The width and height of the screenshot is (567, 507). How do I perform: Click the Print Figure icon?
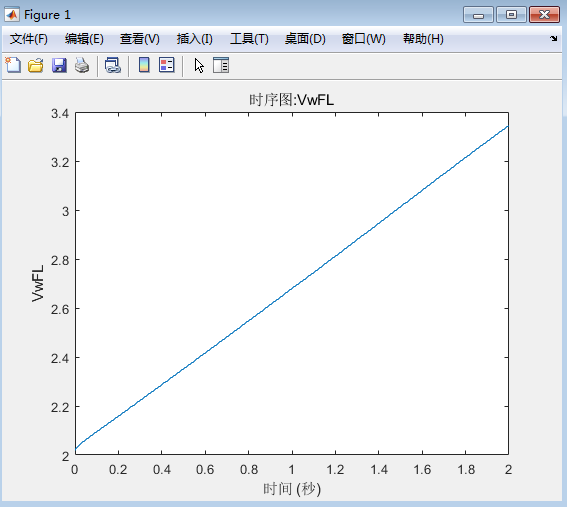[82, 65]
